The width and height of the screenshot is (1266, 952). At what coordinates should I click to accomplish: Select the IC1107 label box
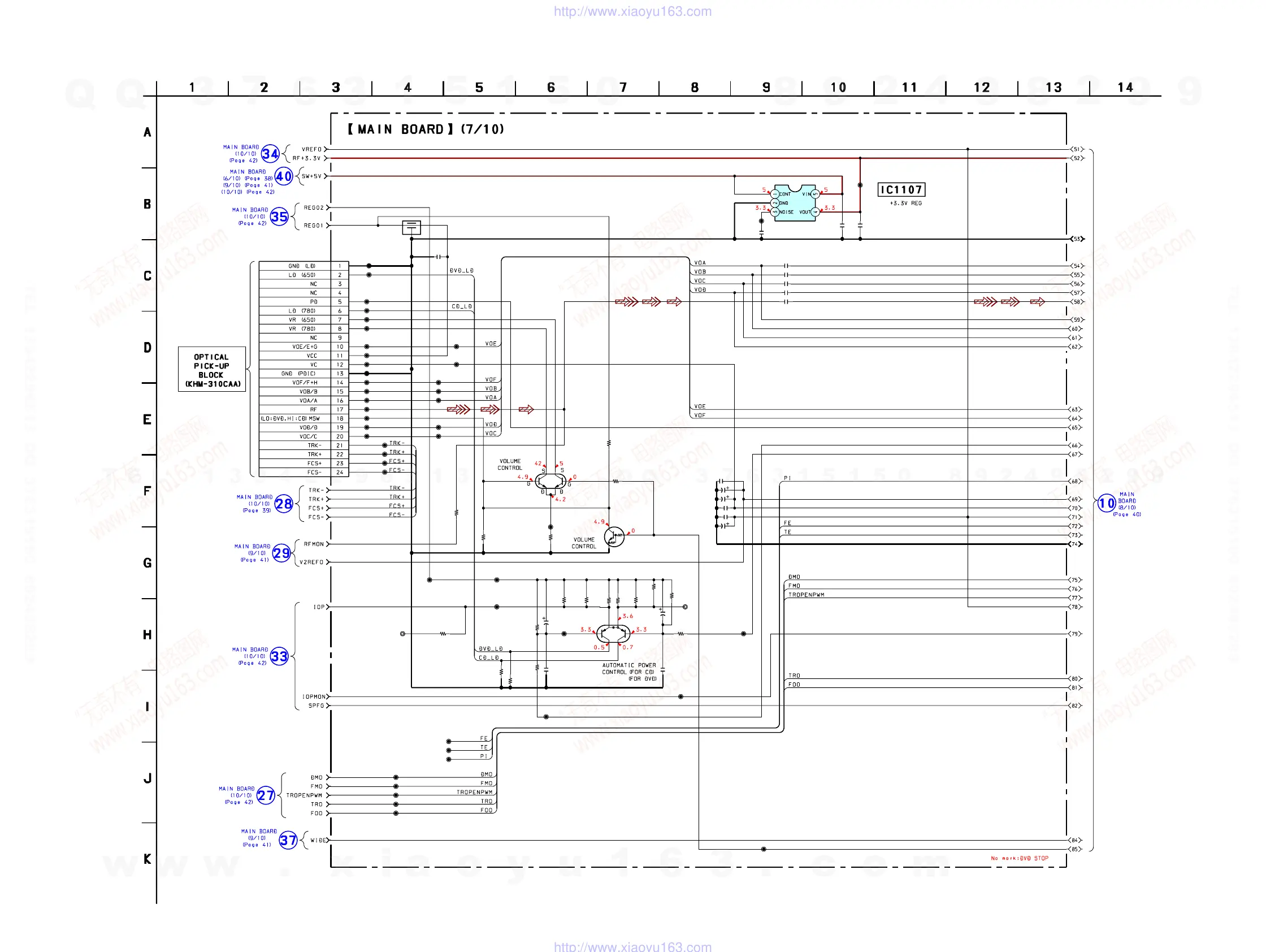(901, 189)
